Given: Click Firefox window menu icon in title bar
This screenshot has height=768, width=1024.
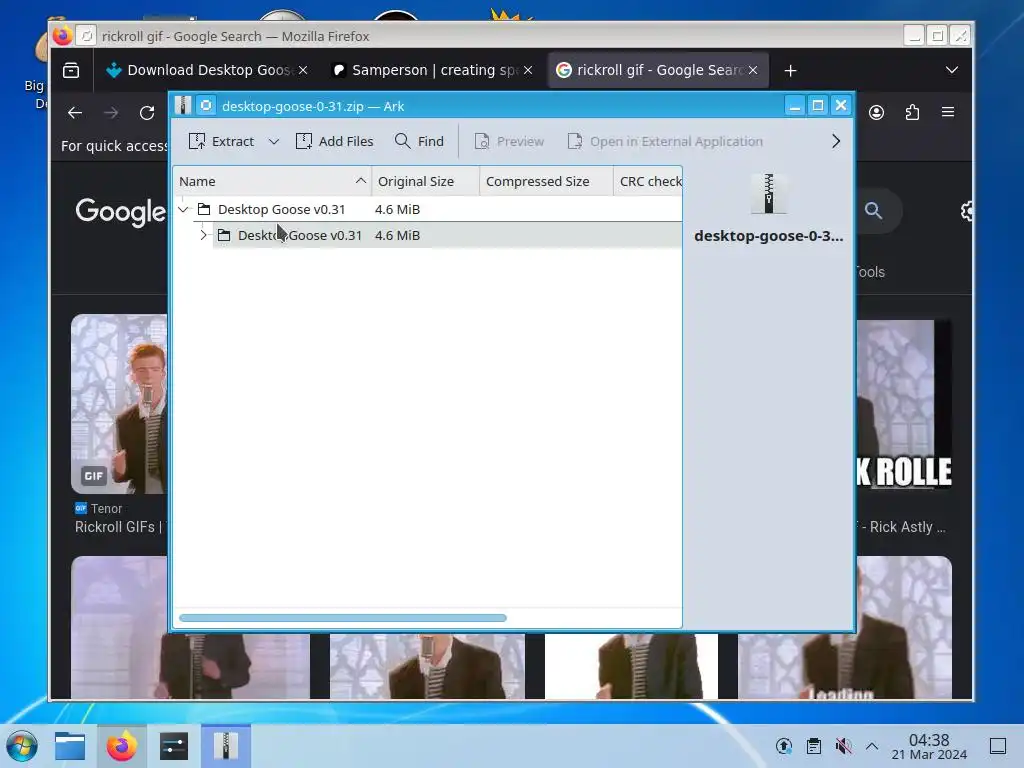Looking at the screenshot, I should coord(63,35).
